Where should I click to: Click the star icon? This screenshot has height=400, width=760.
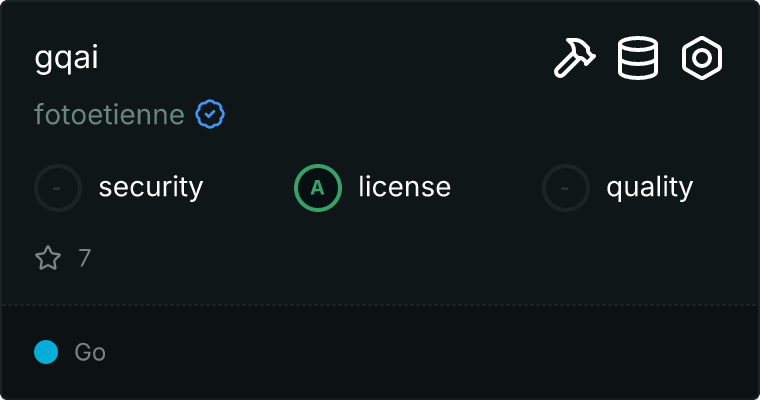point(48,257)
